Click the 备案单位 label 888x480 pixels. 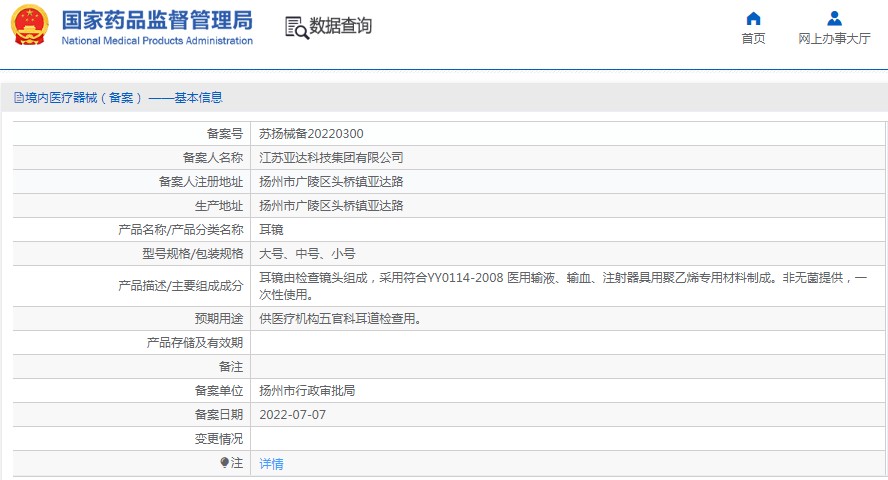(x=219, y=391)
